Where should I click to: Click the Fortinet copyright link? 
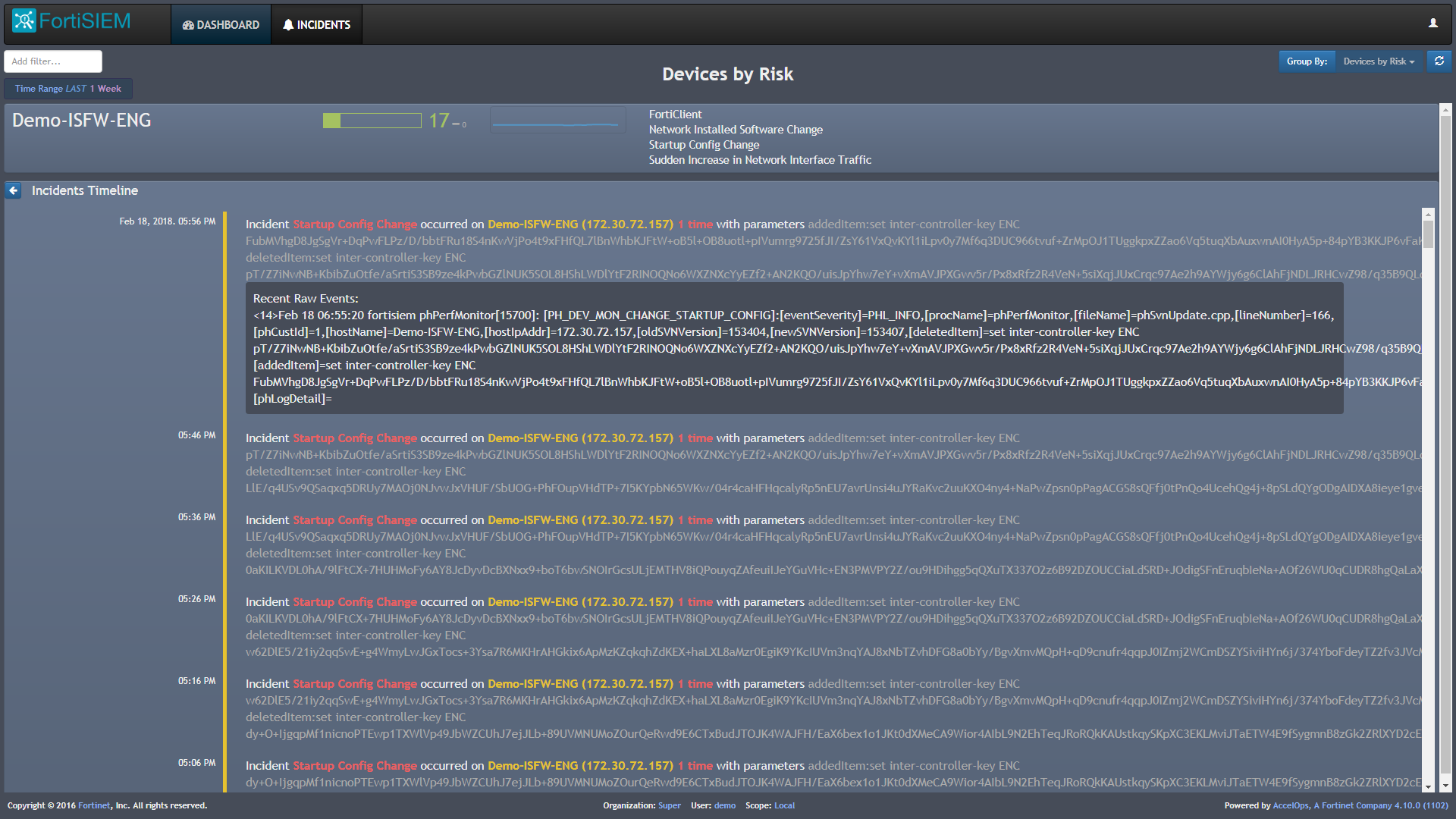[x=94, y=805]
